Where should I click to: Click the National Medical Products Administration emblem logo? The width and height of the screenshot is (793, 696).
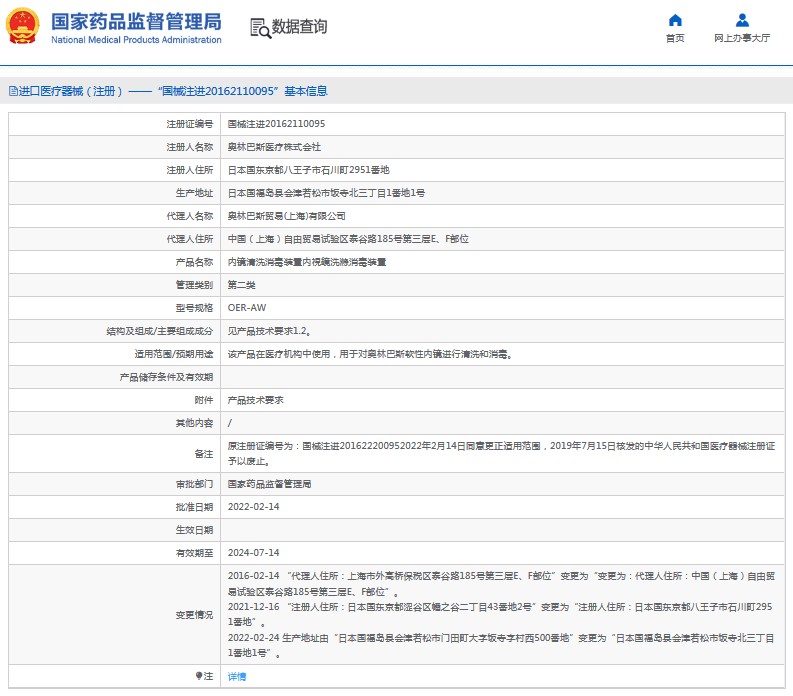[x=24, y=26]
